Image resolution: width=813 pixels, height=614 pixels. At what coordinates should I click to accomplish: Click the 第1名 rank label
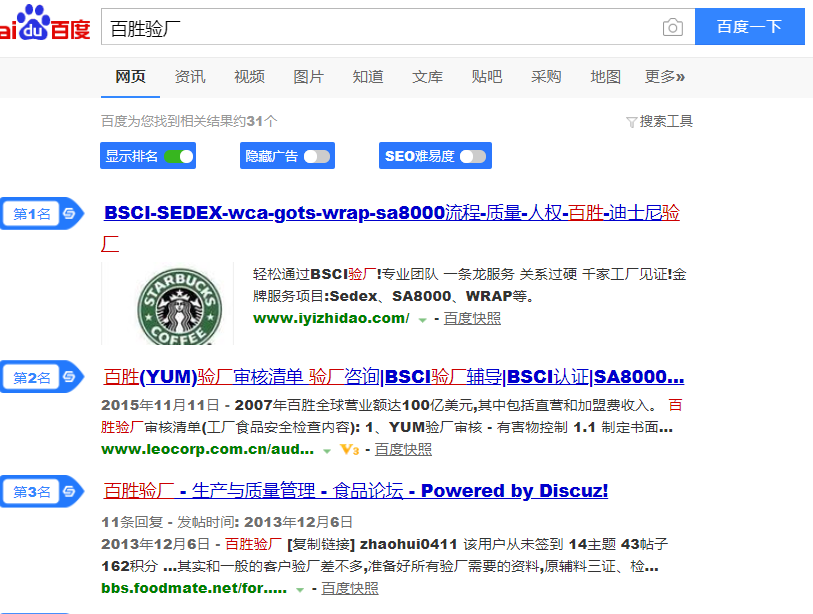pyautogui.click(x=32, y=214)
